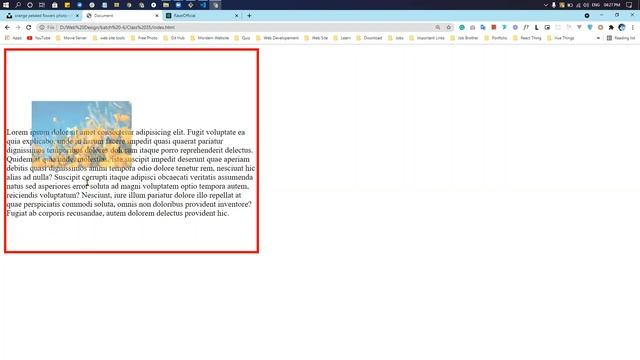Click the green circle extension icon
640x360 pixels.
click(462, 27)
